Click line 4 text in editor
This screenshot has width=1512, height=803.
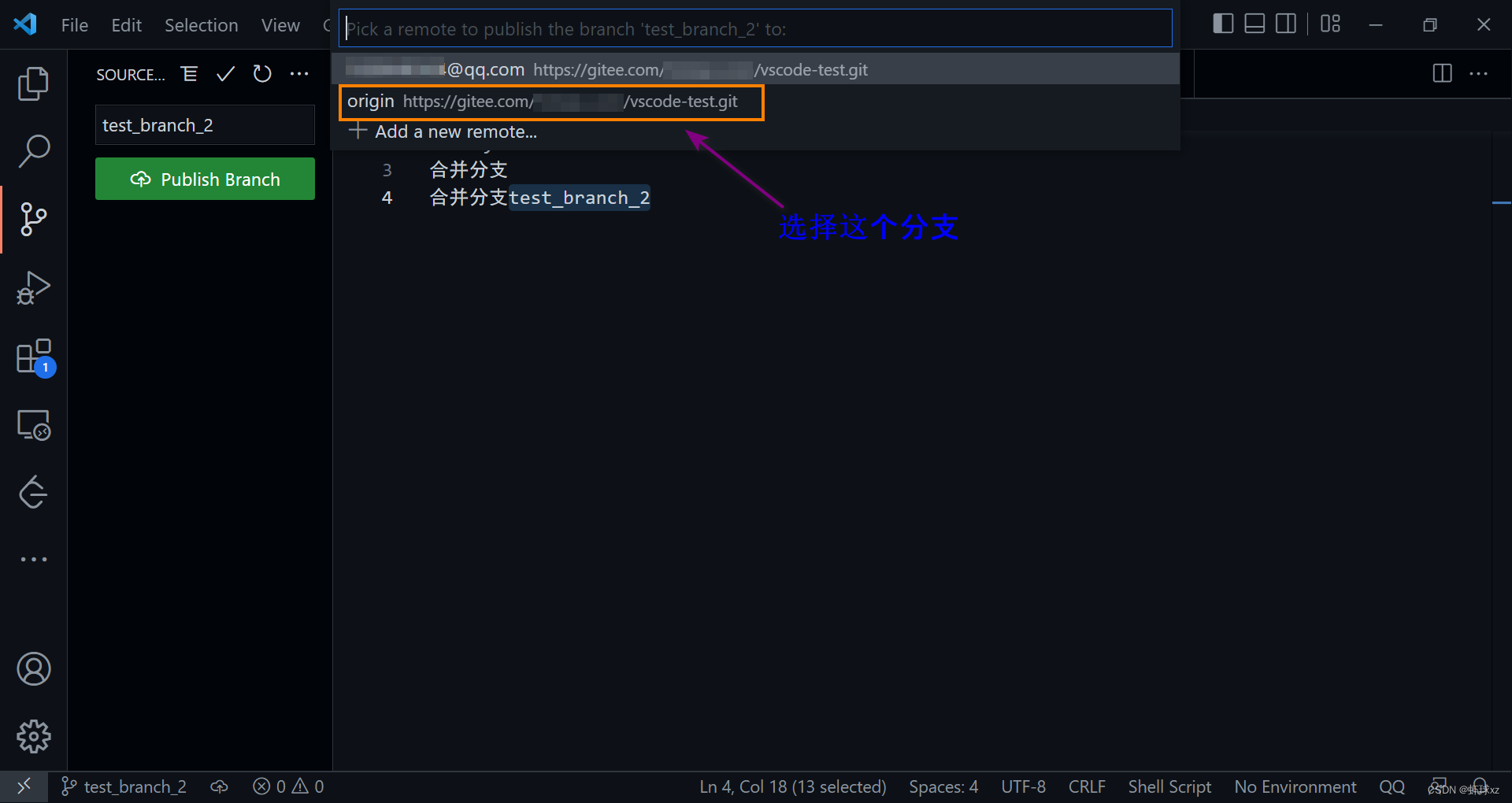[539, 198]
